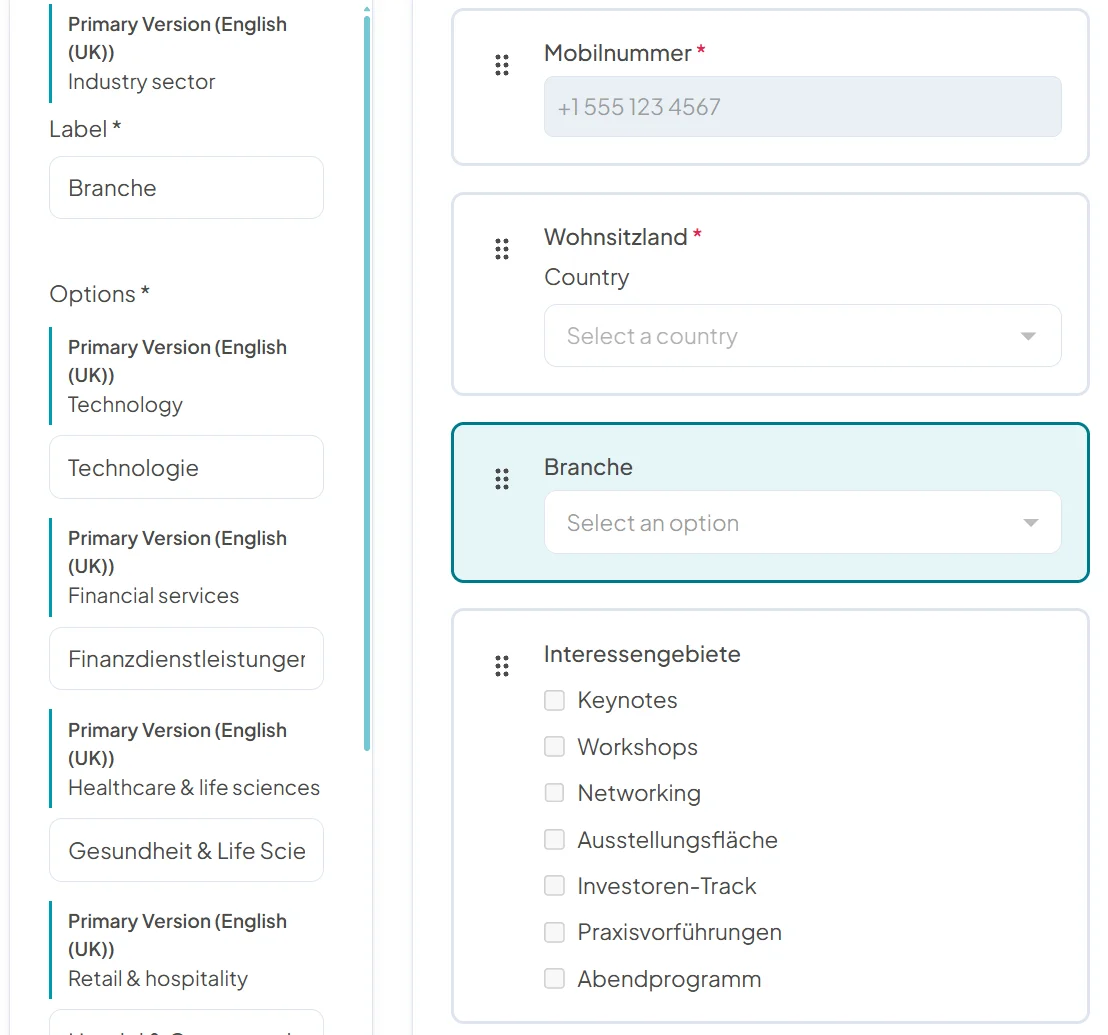Edit the Label field containing Branche
Screen dimensions: 1108x1035
point(187,188)
